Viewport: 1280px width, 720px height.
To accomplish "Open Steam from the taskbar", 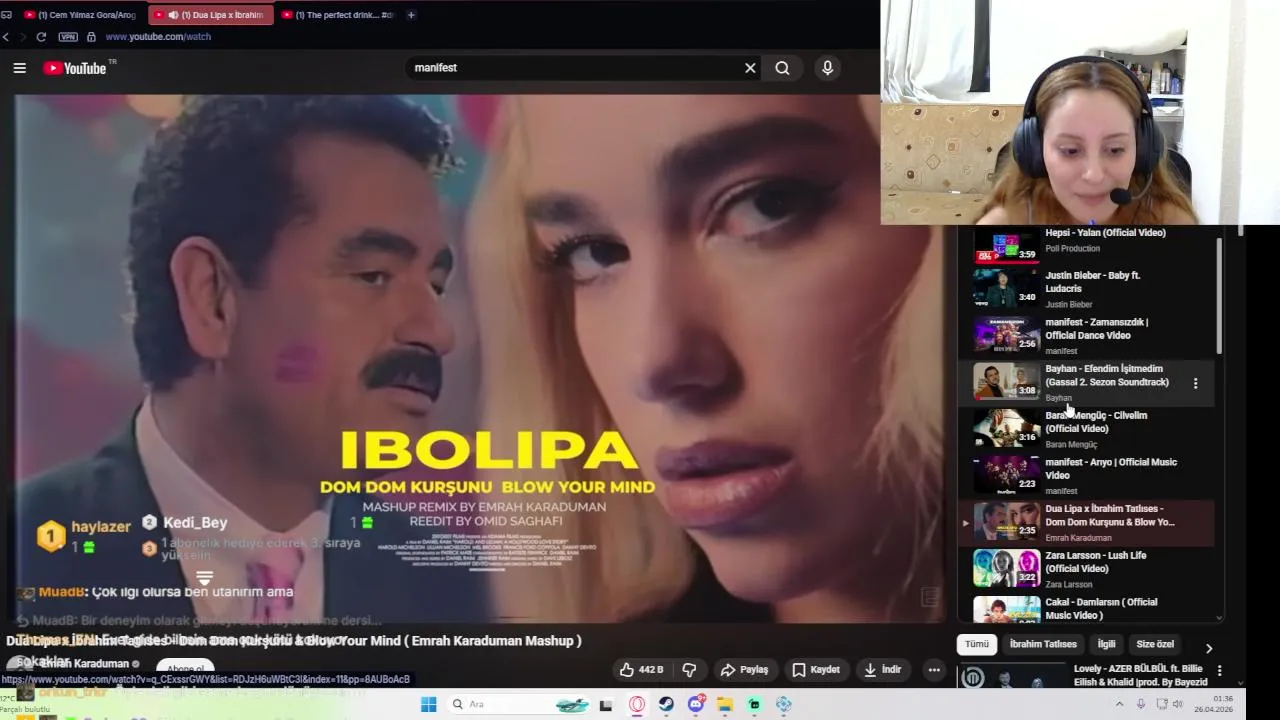I will pyautogui.click(x=666, y=705).
